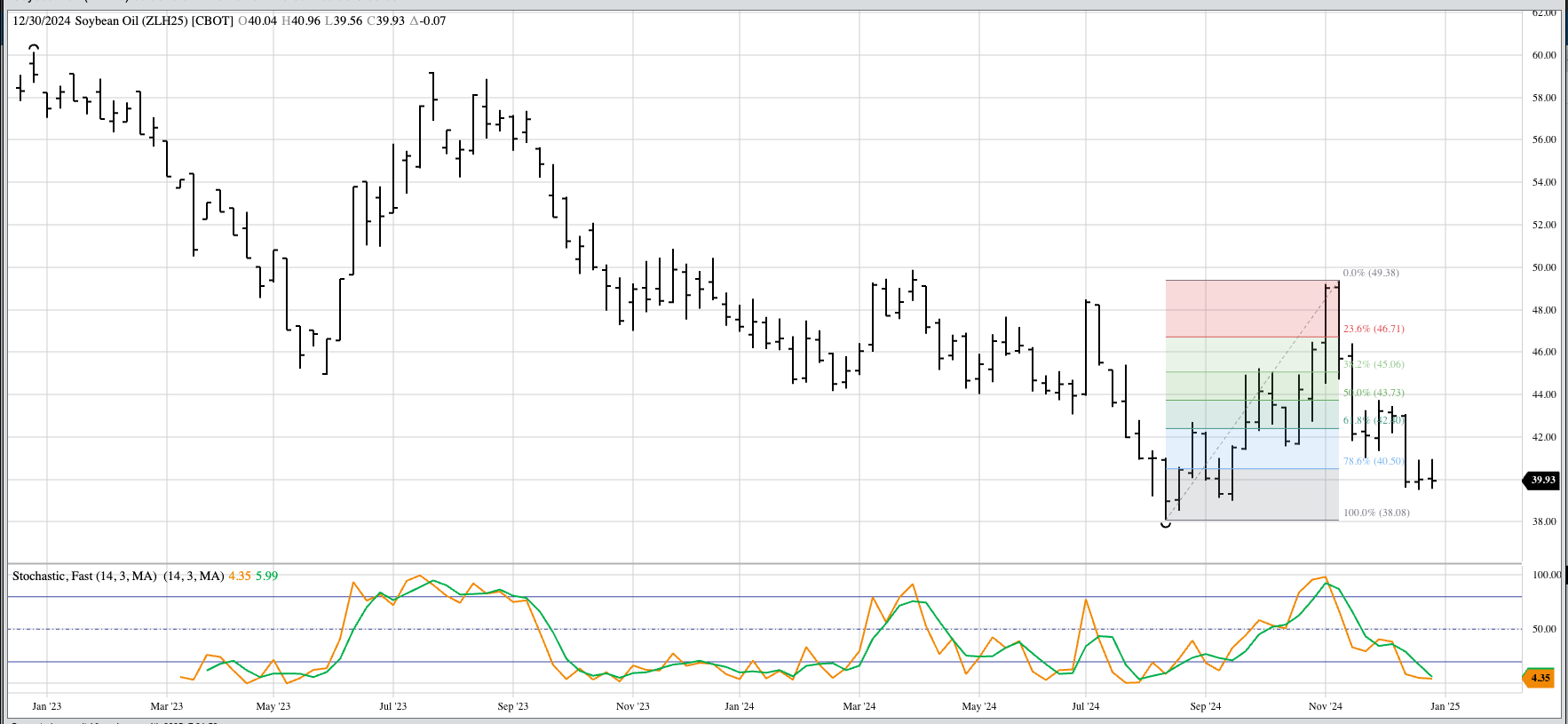Image resolution: width=1568 pixels, height=724 pixels.
Task: Click the swing high arc marker near Jan '23
Action: point(34,46)
